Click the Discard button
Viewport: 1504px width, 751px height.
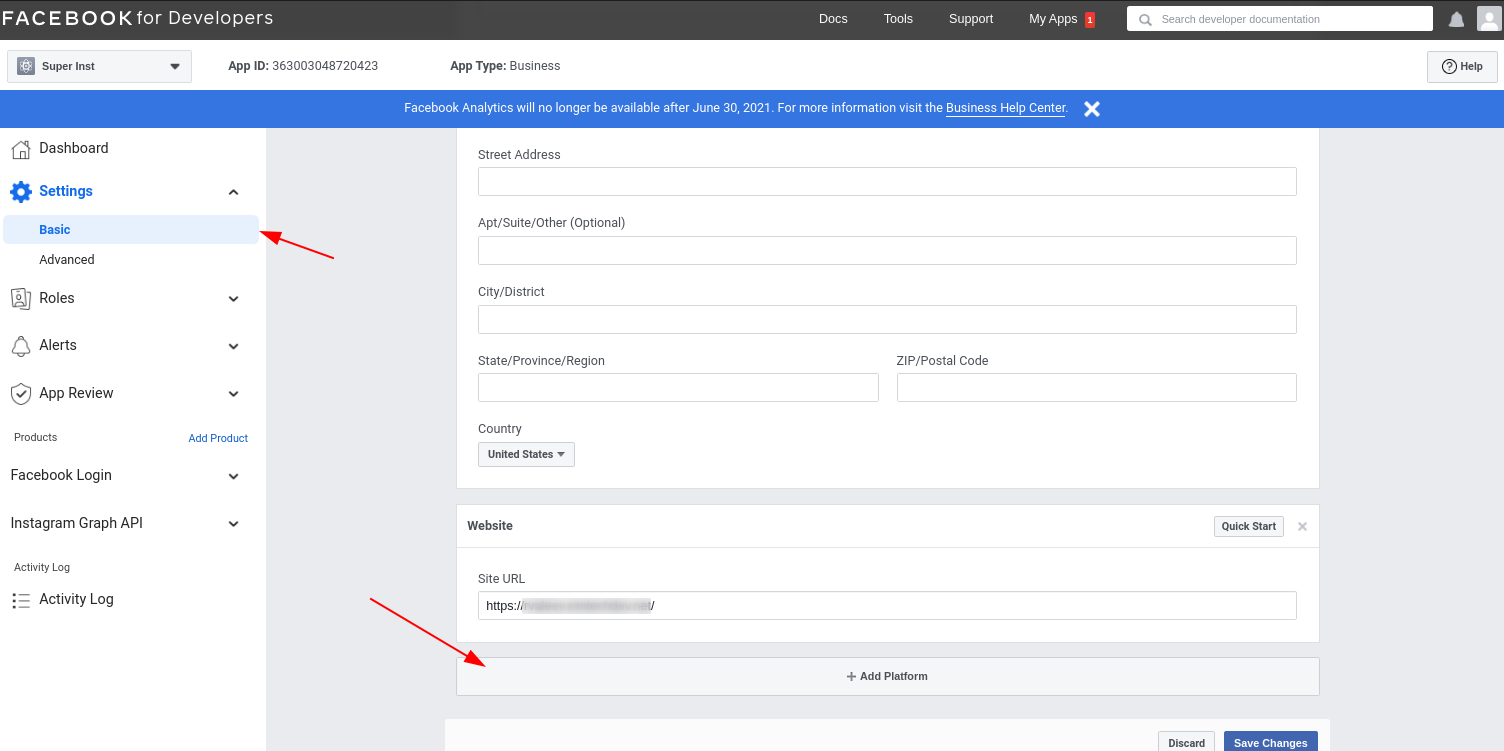click(1186, 742)
